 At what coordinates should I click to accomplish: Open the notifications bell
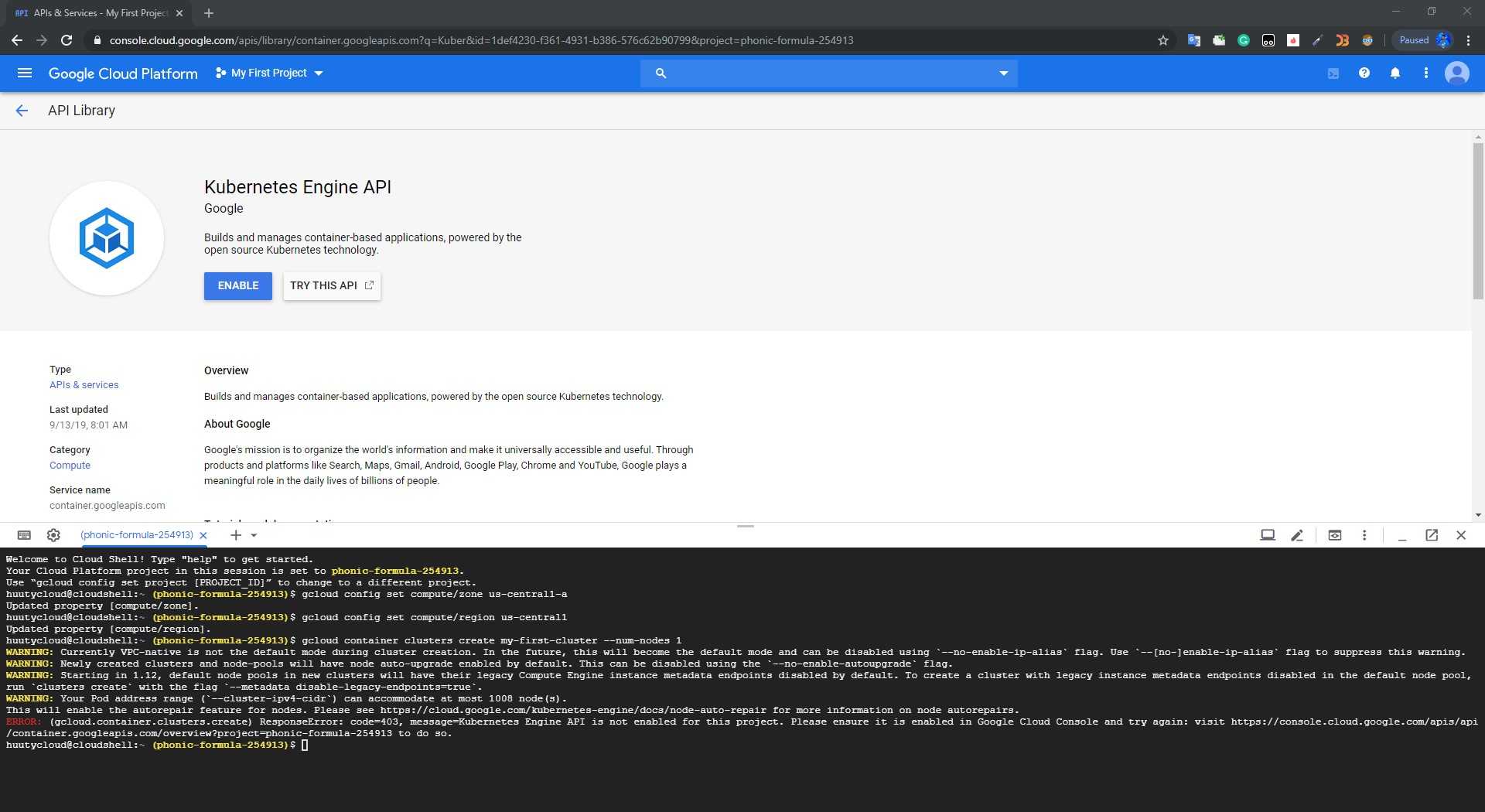click(1395, 73)
